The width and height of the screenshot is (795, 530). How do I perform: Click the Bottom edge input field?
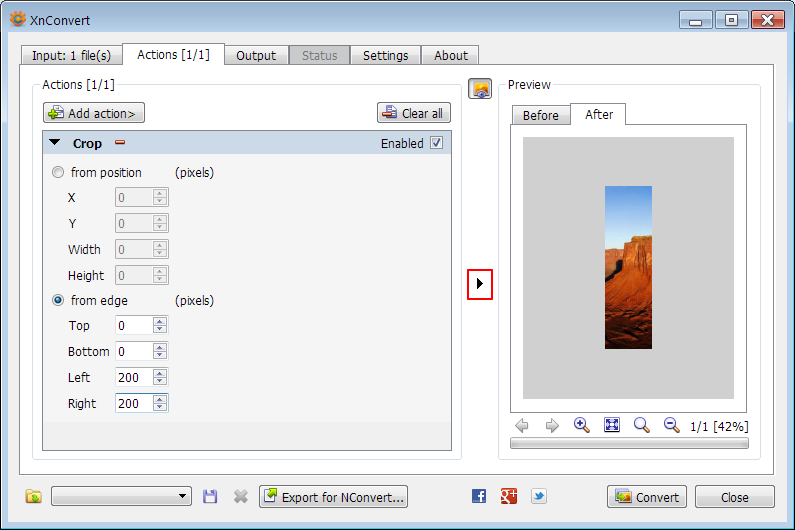134,351
